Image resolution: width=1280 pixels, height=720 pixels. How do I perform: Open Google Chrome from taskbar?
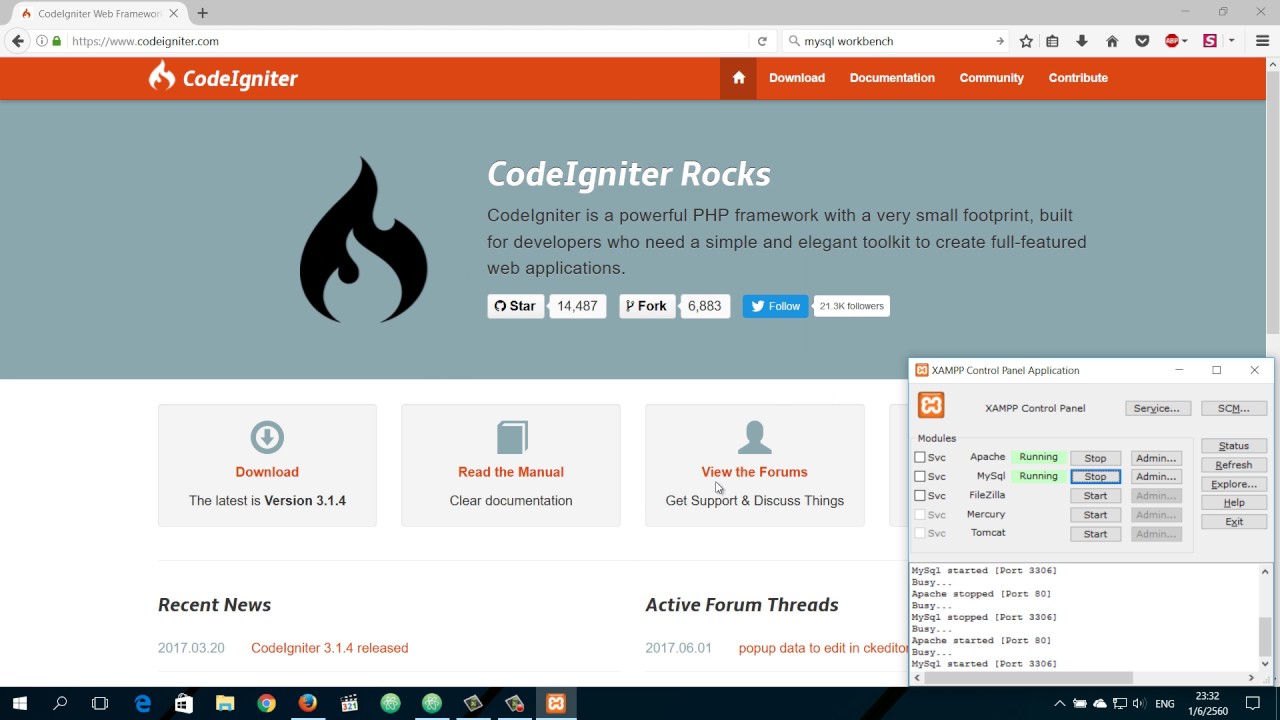(x=266, y=704)
